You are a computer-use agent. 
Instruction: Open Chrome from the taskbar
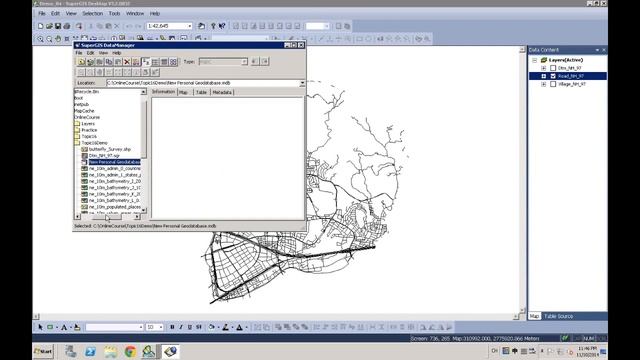click(130, 351)
